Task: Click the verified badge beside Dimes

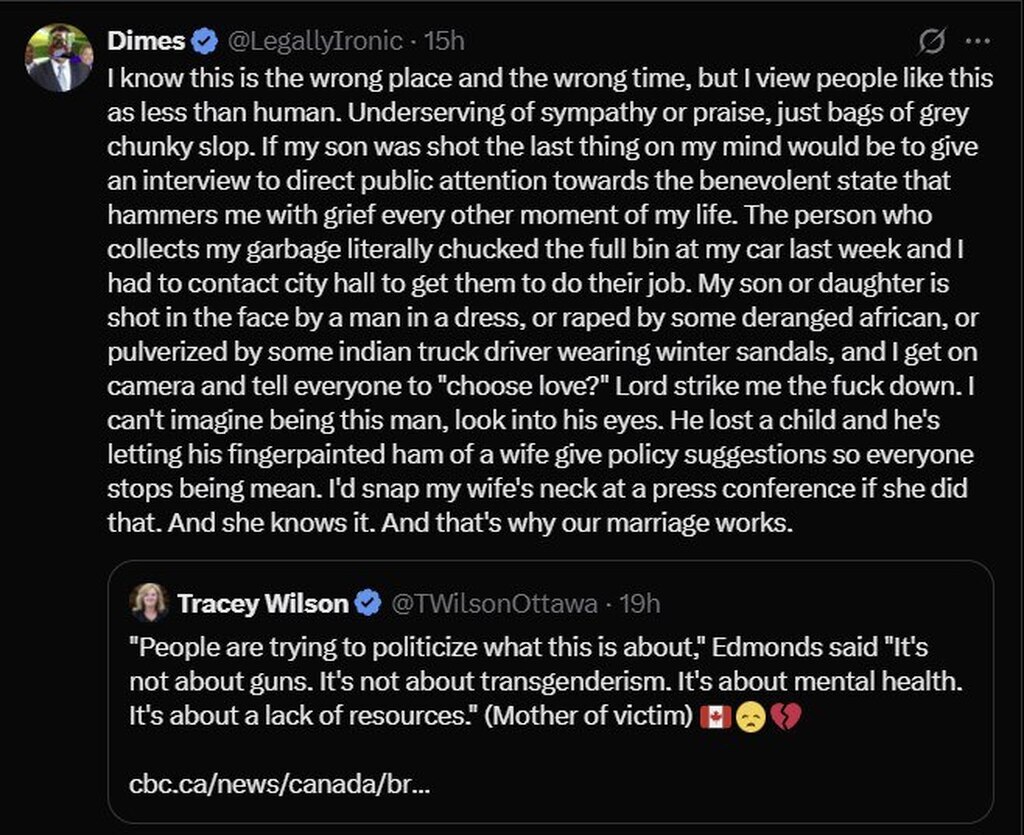Action: pos(206,41)
